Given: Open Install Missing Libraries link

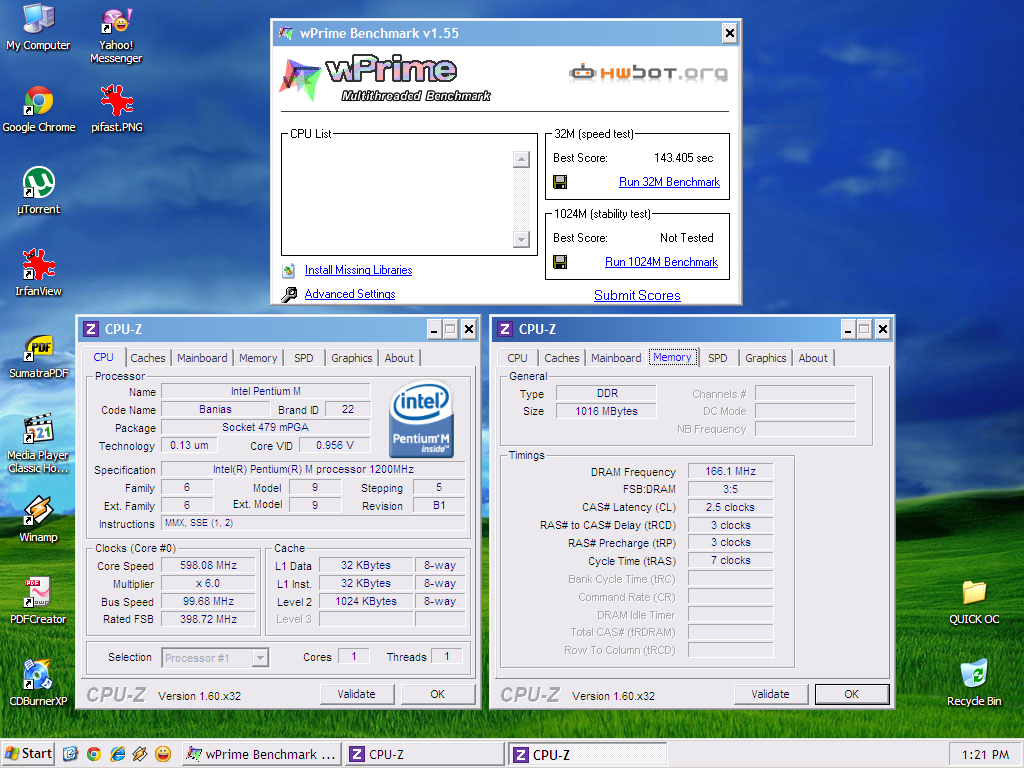Looking at the screenshot, I should point(359,270).
